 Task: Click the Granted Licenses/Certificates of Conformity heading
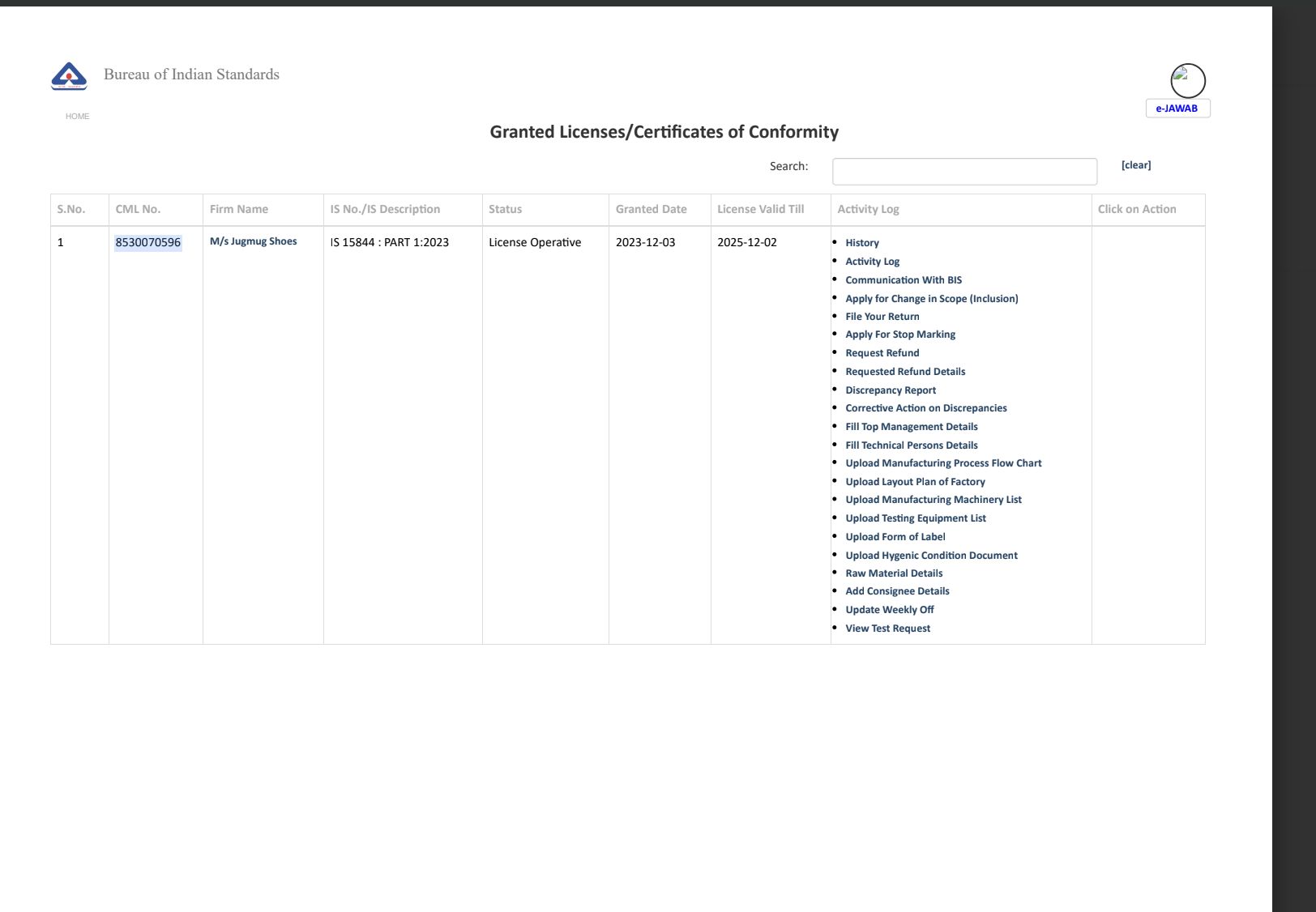point(664,132)
